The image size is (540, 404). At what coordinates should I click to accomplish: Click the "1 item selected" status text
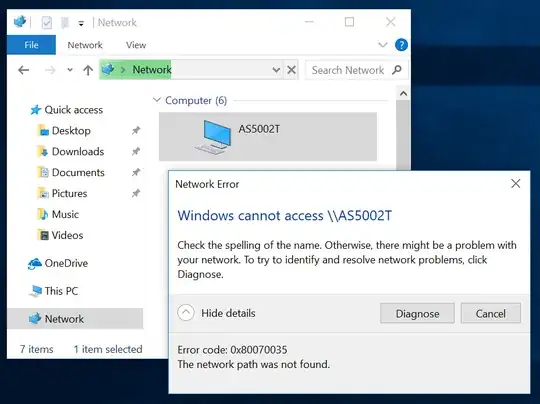[108, 349]
